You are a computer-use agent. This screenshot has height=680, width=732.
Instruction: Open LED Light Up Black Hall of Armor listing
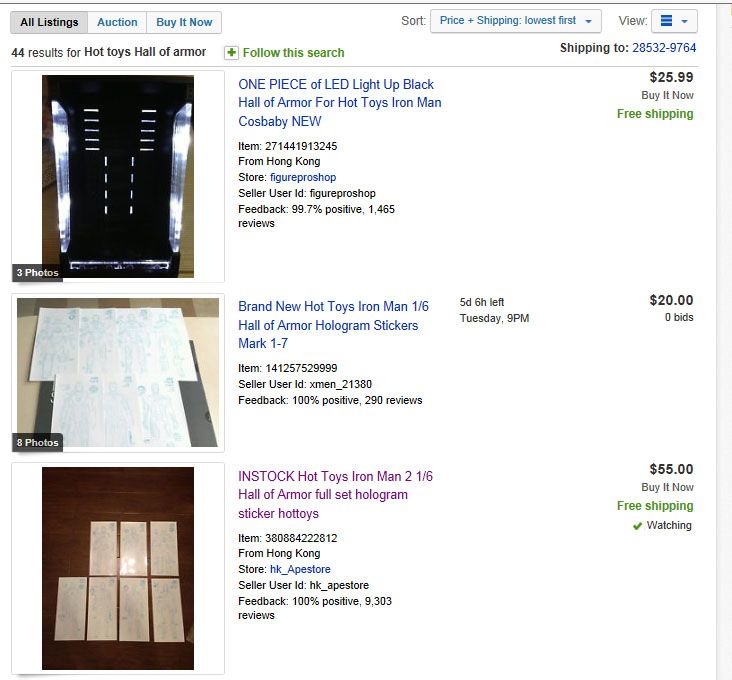pyautogui.click(x=339, y=103)
